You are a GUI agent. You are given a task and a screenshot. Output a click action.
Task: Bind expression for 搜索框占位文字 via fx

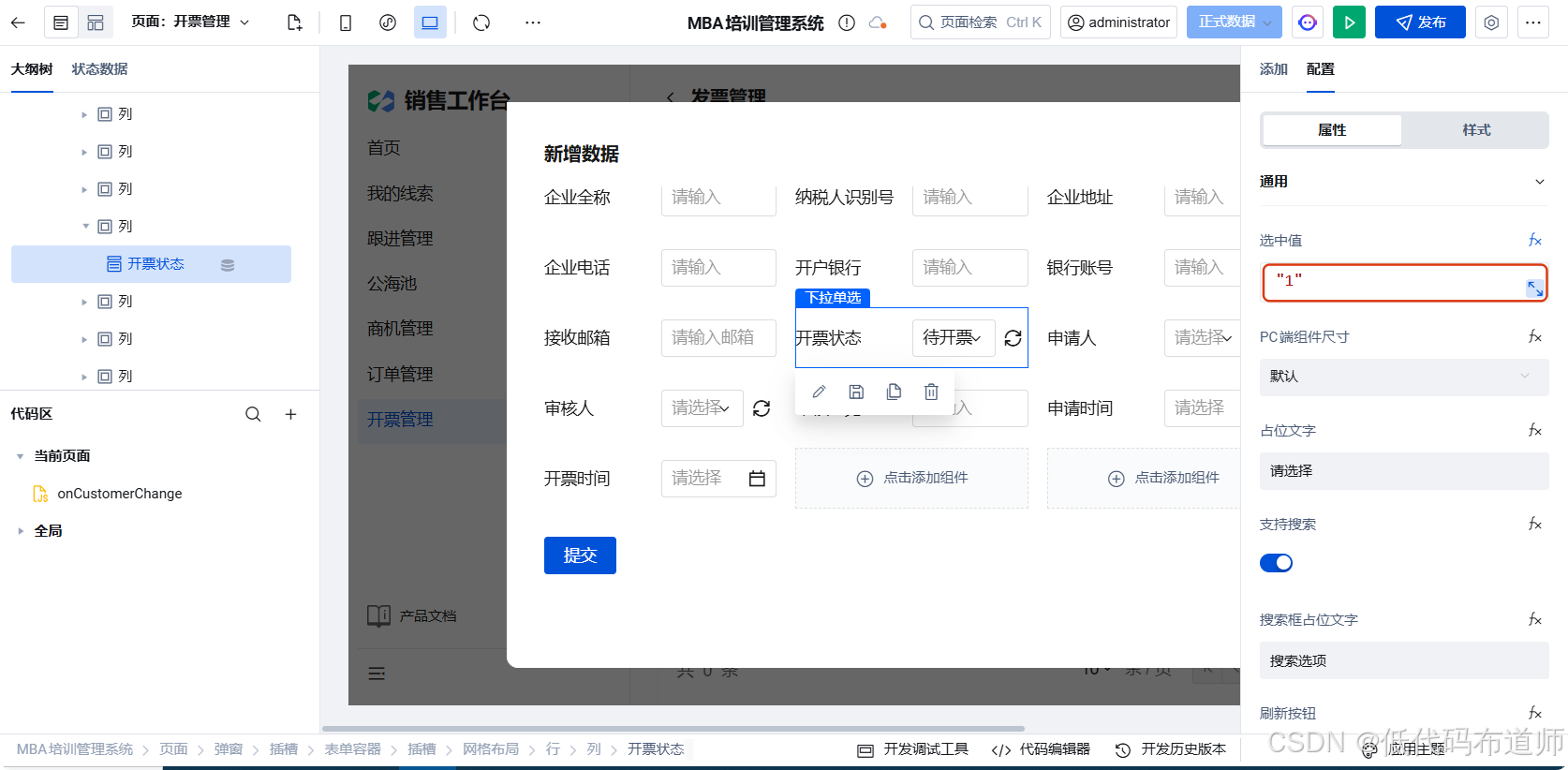[1535, 619]
